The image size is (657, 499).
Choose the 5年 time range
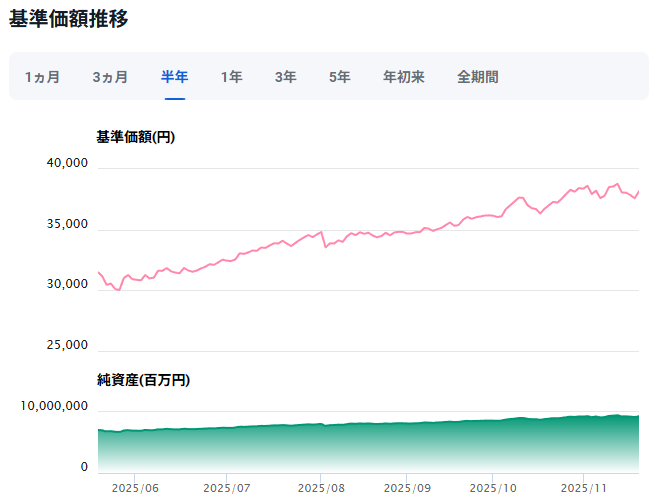[339, 77]
